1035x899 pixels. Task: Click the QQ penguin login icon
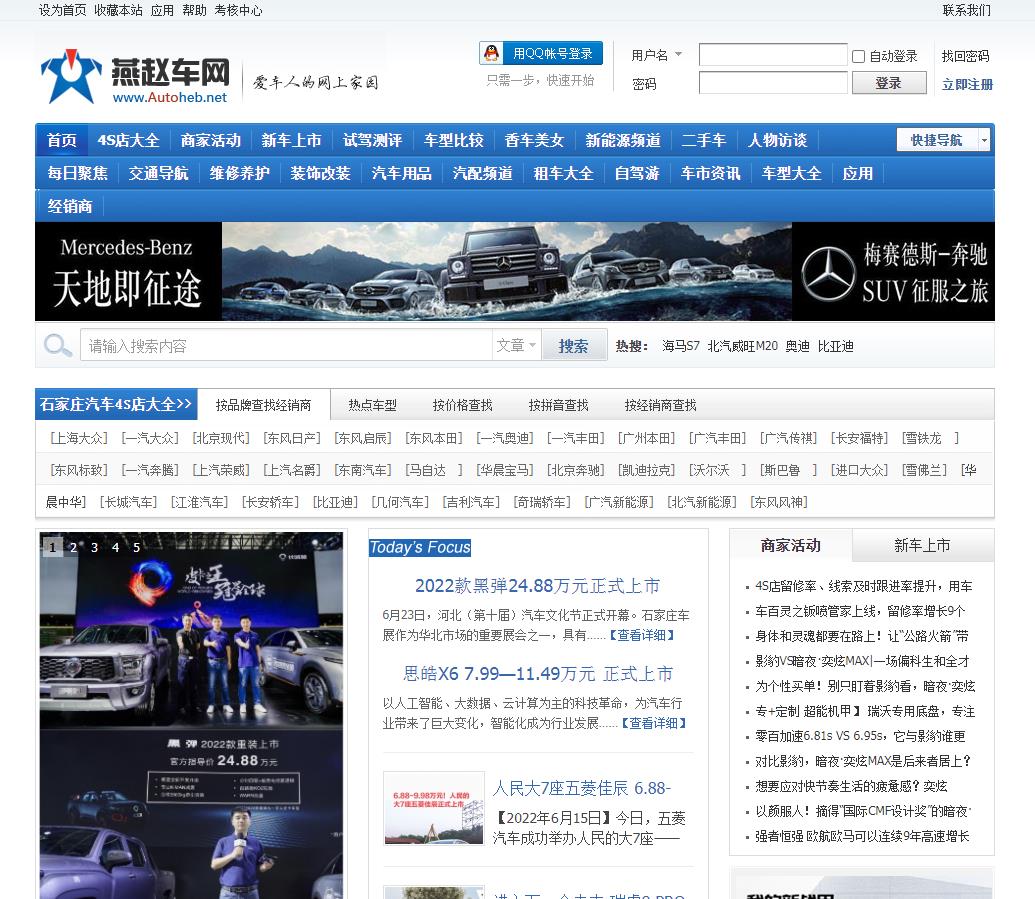tap(491, 53)
